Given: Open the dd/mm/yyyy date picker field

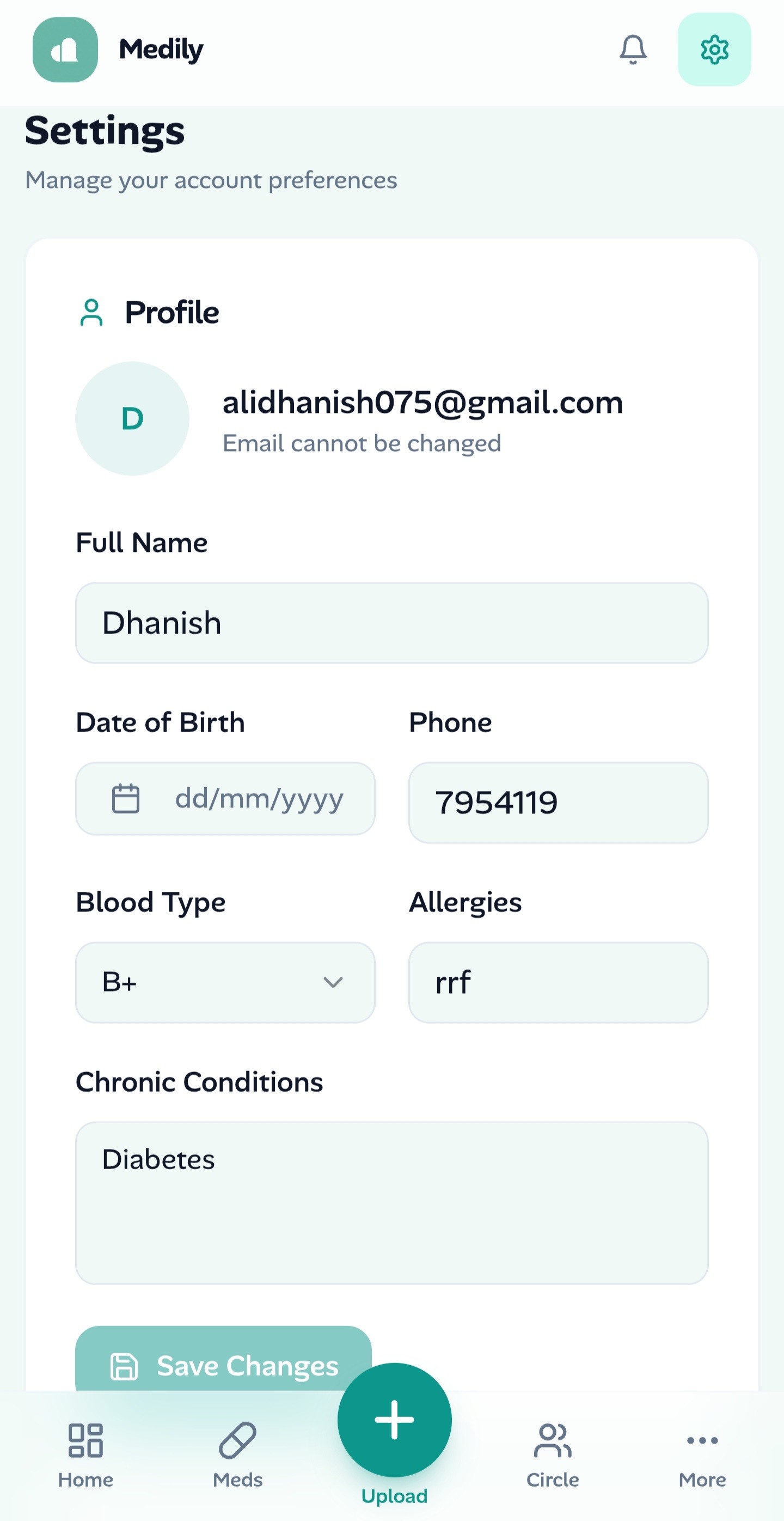Looking at the screenshot, I should (260, 798).
